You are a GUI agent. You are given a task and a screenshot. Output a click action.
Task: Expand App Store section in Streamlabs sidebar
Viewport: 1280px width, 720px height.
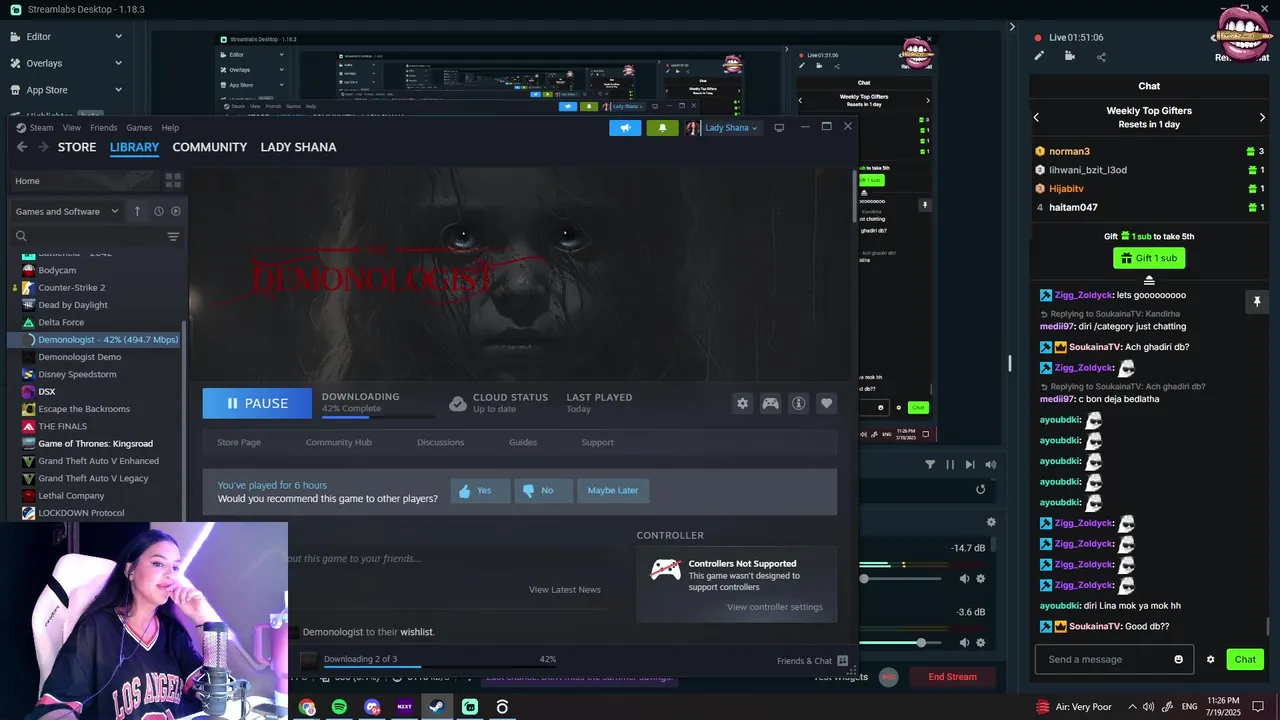coord(118,90)
